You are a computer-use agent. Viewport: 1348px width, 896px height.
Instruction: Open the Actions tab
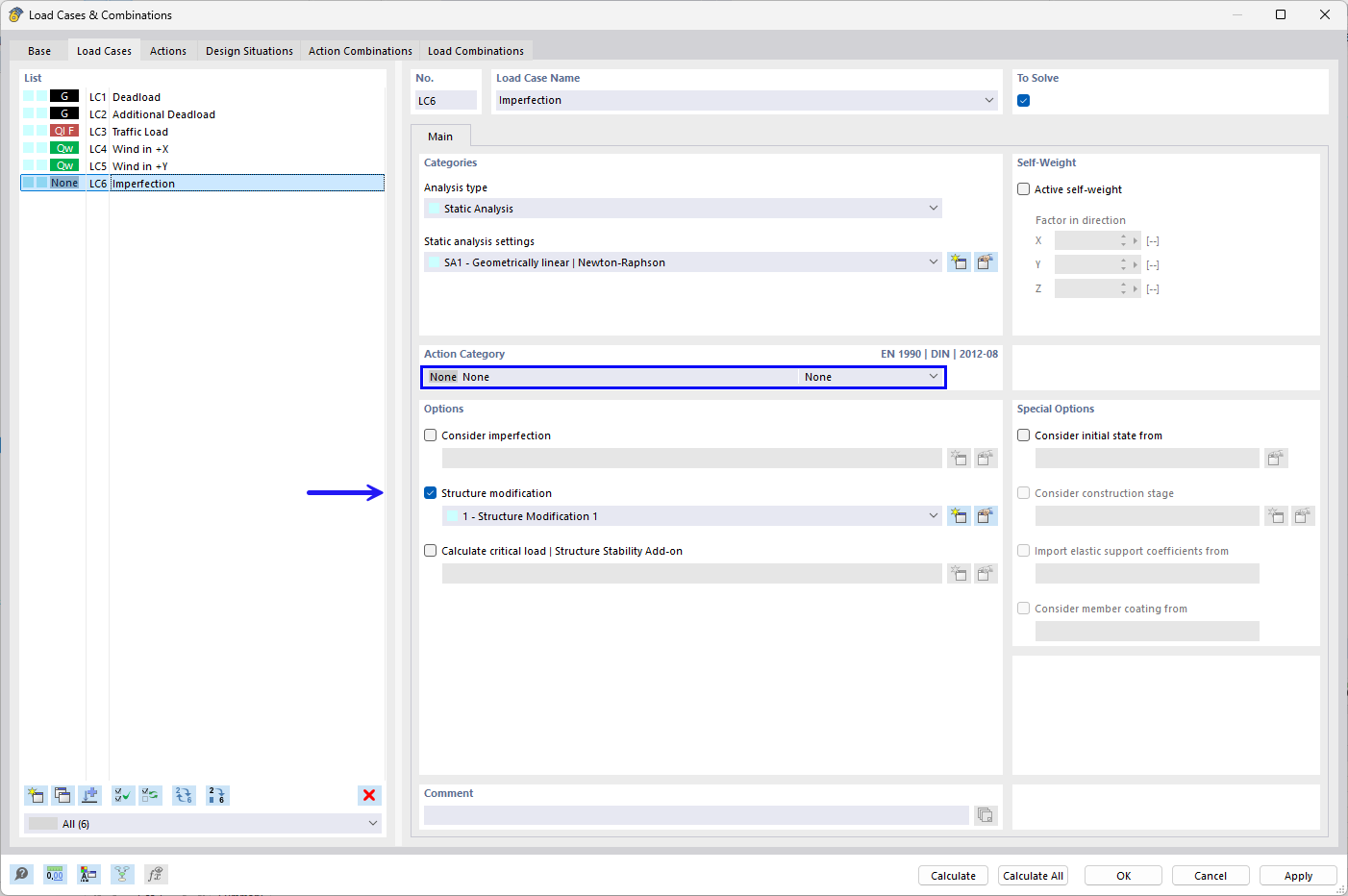(168, 51)
